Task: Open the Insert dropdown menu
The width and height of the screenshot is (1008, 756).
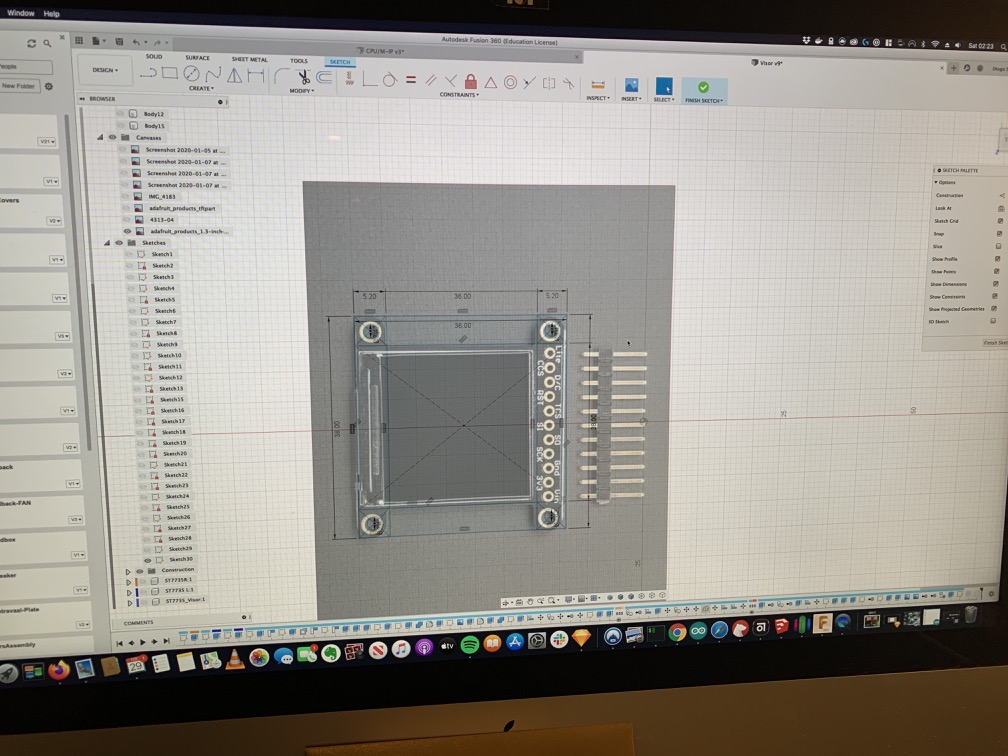Action: click(x=631, y=99)
